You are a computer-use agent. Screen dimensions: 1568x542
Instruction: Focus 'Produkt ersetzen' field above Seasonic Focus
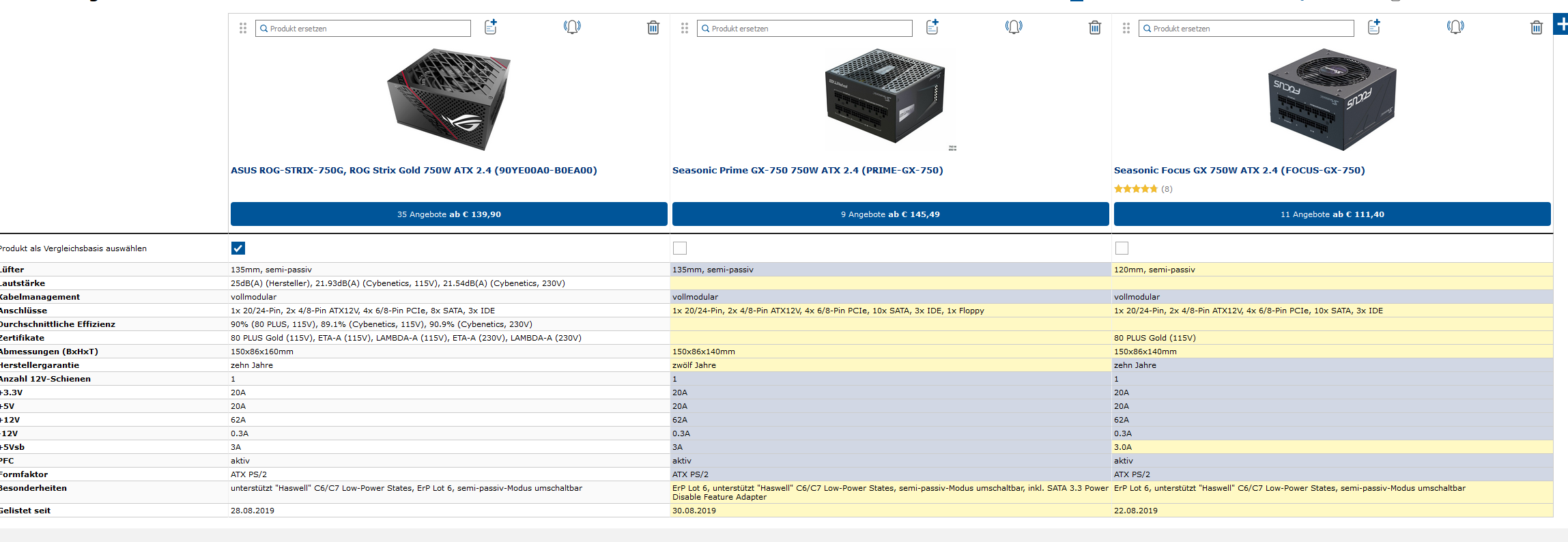coord(1246,29)
